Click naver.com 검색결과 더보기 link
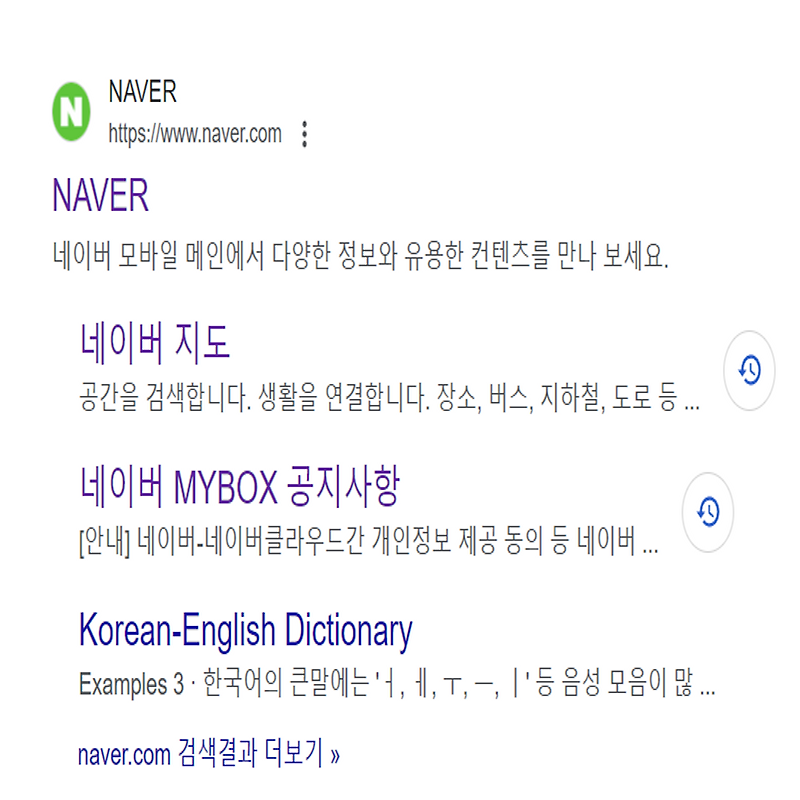Viewport: 800px width, 800px height. point(209,753)
